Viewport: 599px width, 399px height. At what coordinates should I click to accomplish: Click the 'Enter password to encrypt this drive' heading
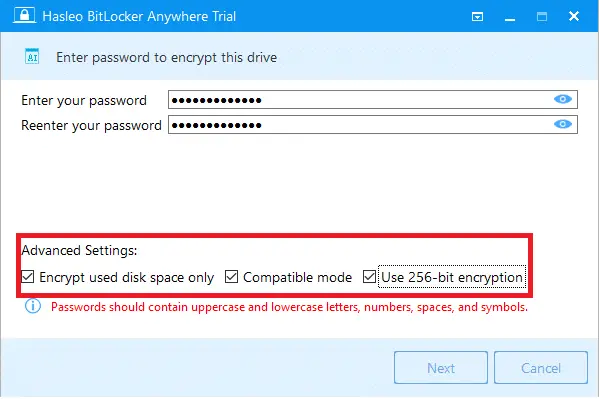pos(167,57)
